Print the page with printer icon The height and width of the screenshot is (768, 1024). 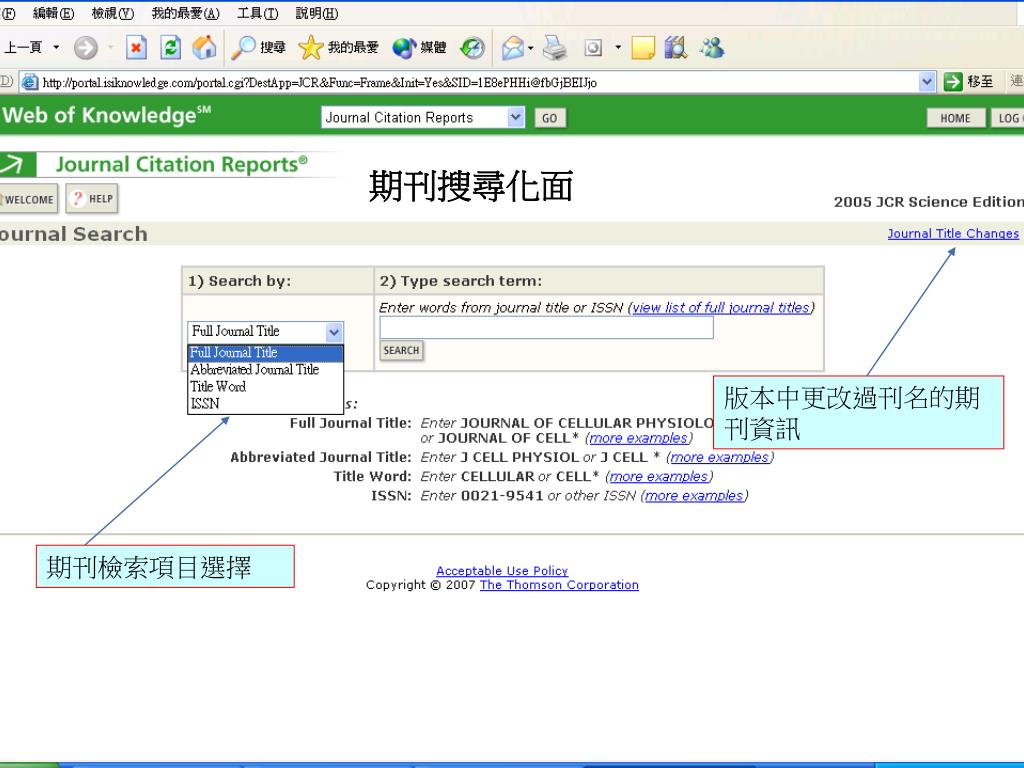coord(556,48)
